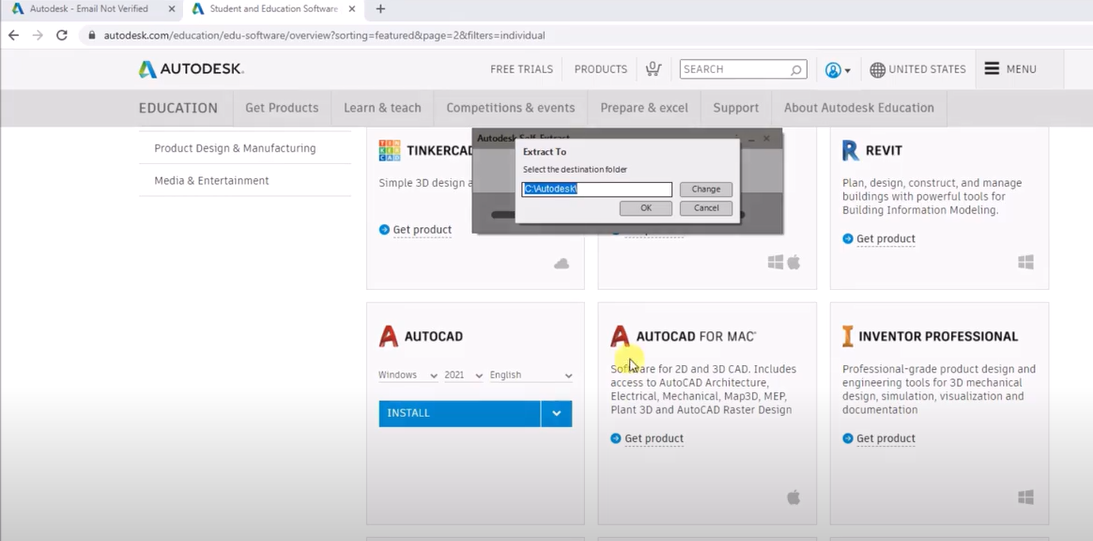Viewport: 1093px width, 541px height.
Task: Select Media & Entertainment filter
Action: [x=211, y=181]
